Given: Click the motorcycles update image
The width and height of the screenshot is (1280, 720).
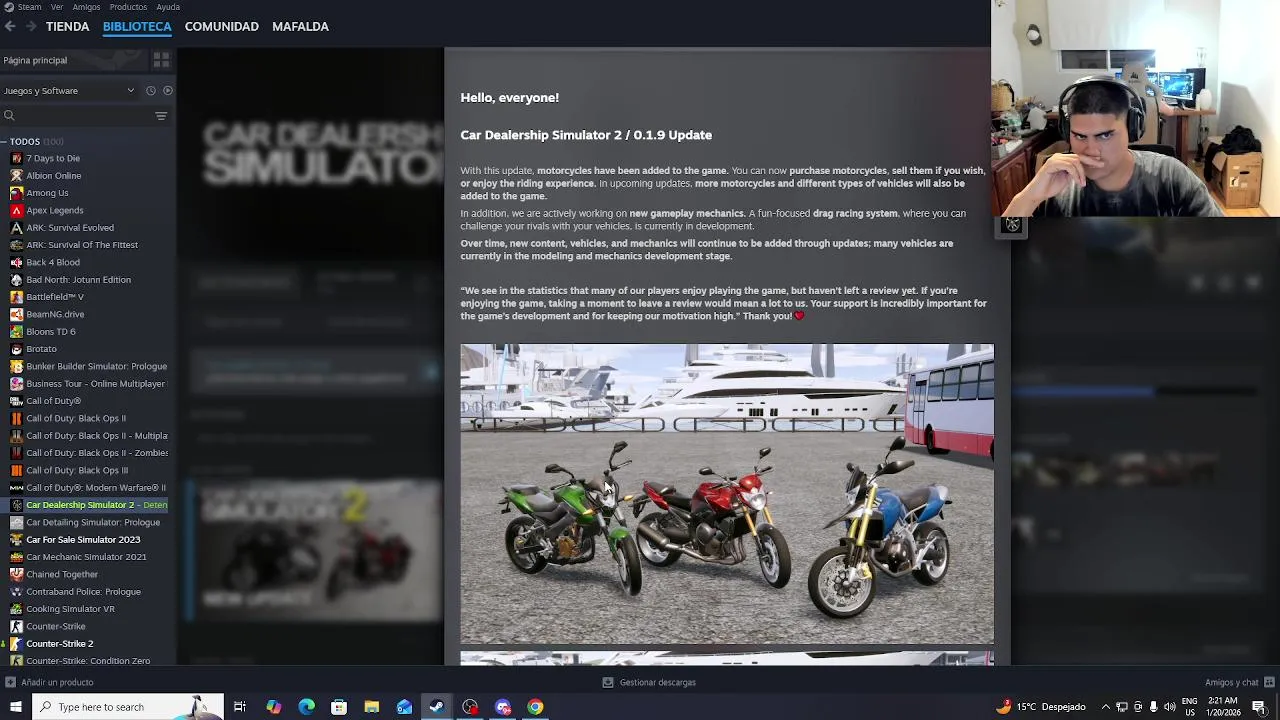Looking at the screenshot, I should click(727, 494).
